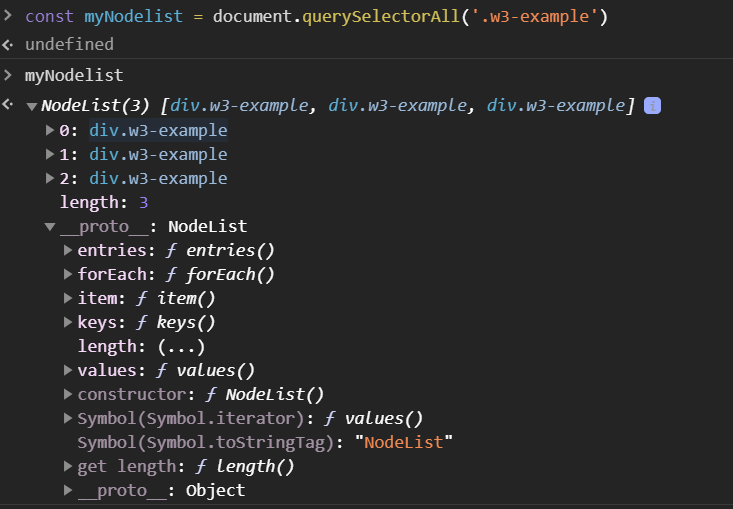Expand the forEach function property
Viewport: 733px width, 509px height.
(68, 274)
